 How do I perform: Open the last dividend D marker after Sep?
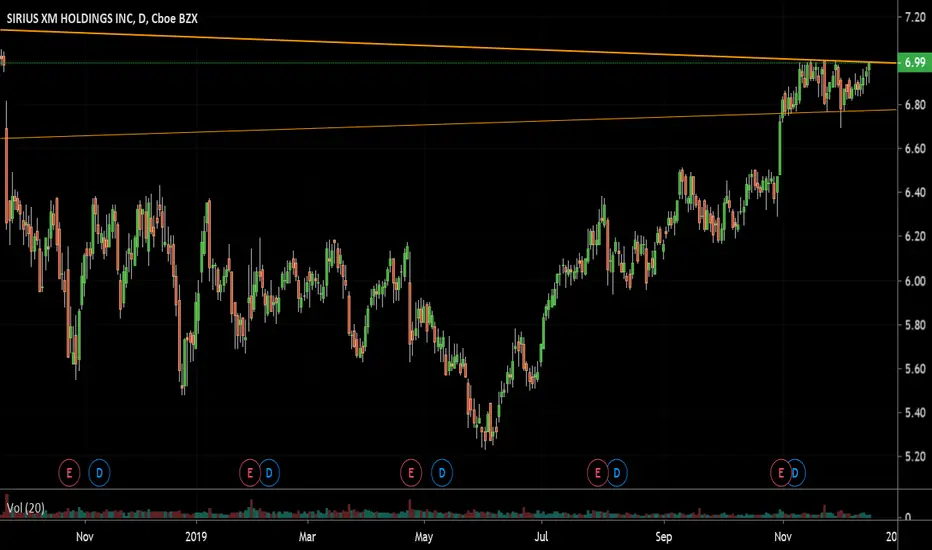[x=795, y=473]
